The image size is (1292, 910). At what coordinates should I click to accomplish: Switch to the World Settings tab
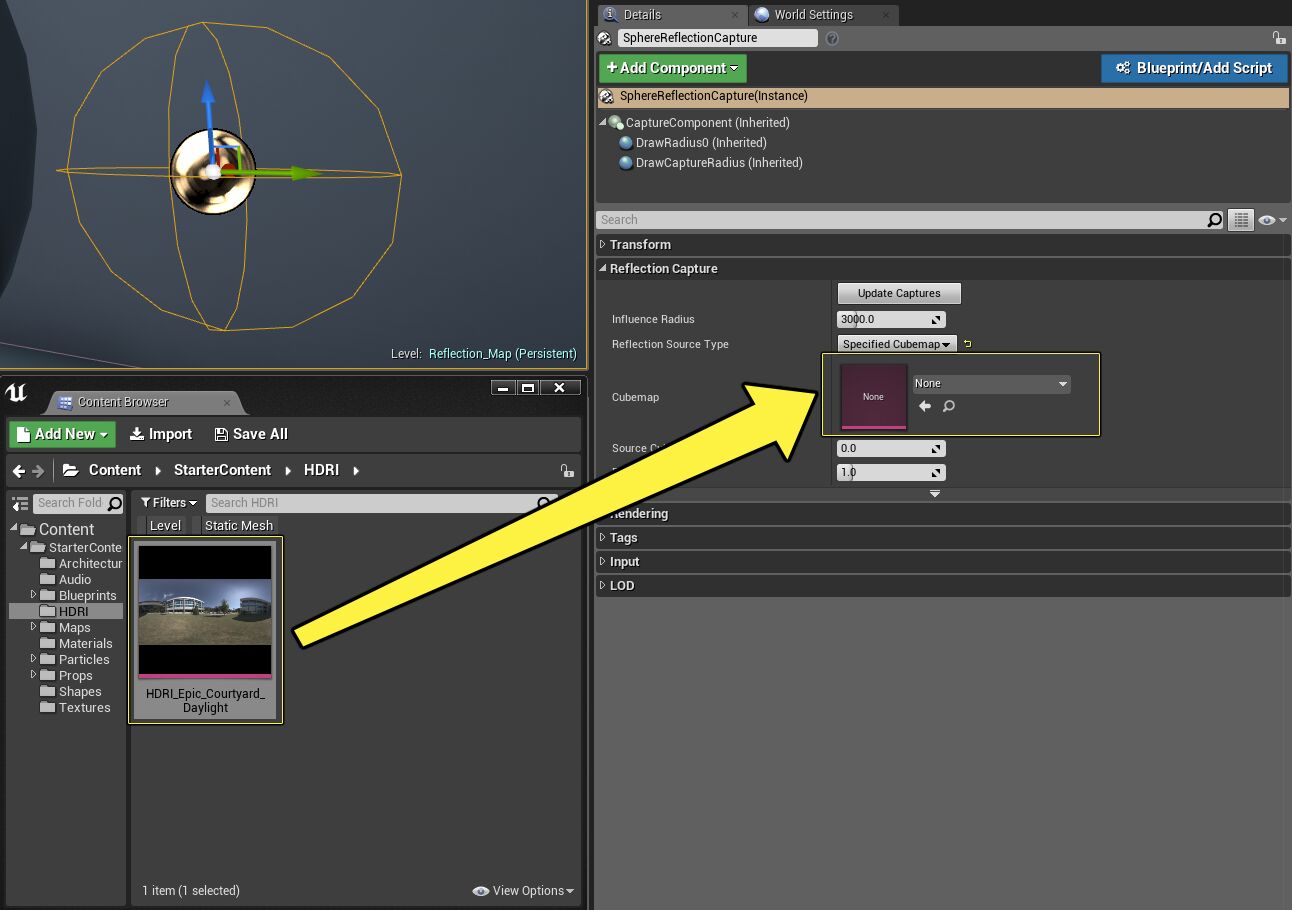[812, 15]
